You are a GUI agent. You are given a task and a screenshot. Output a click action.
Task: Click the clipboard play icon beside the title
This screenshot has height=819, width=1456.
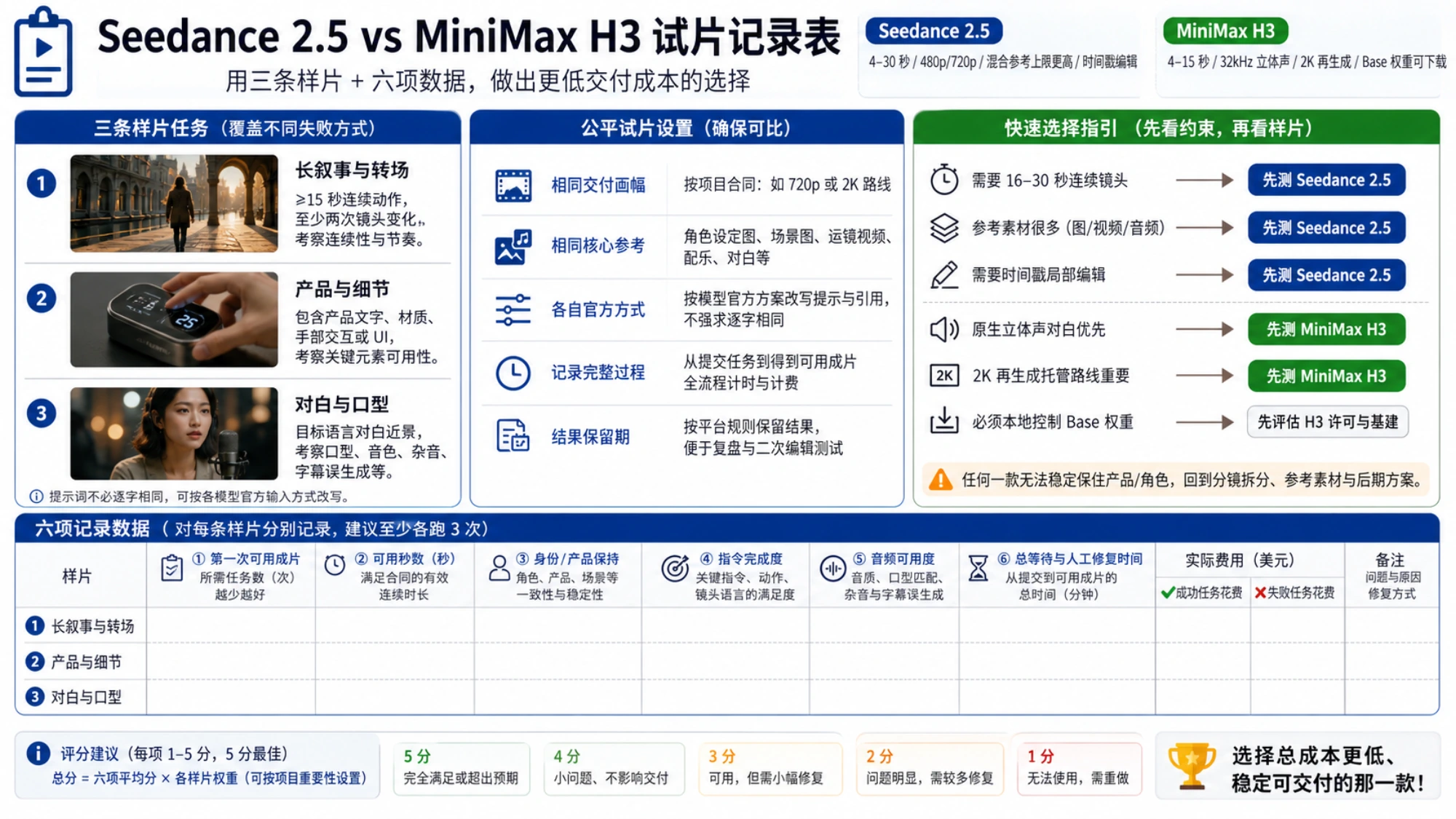tap(43, 52)
